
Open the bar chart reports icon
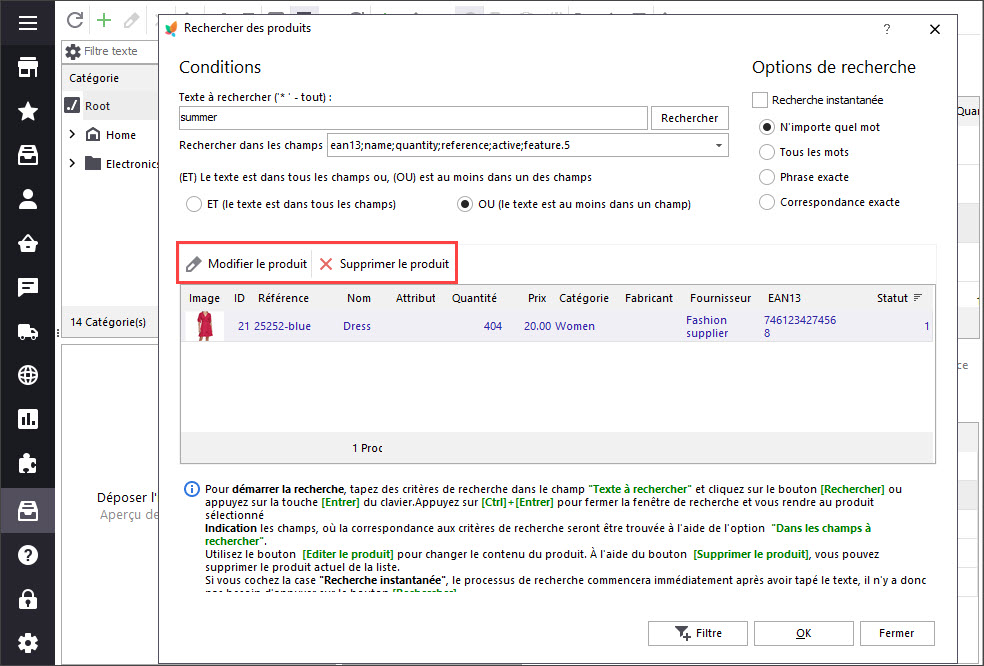(x=28, y=419)
